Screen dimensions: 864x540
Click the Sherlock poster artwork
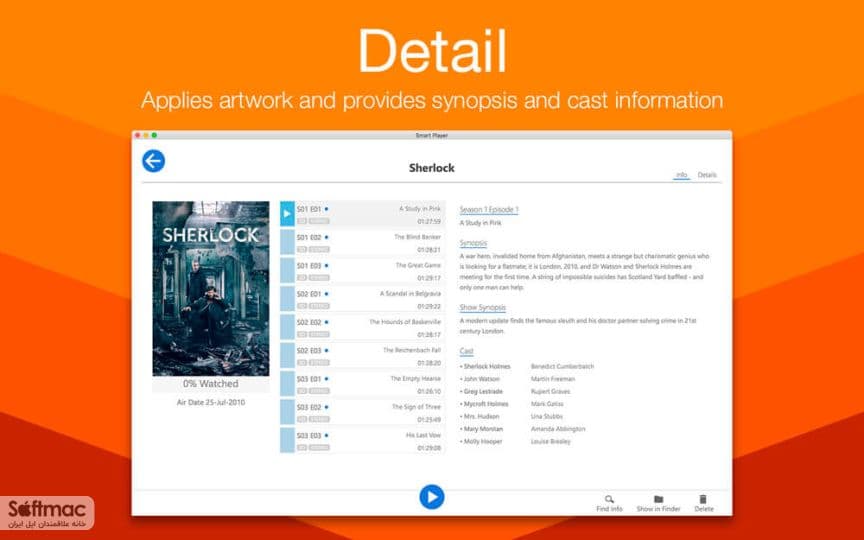coord(210,288)
